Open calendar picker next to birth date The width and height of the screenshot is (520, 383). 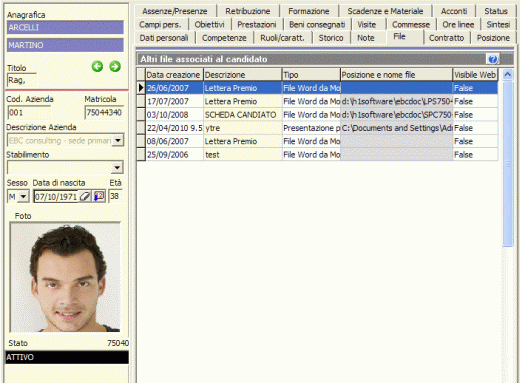(99, 196)
